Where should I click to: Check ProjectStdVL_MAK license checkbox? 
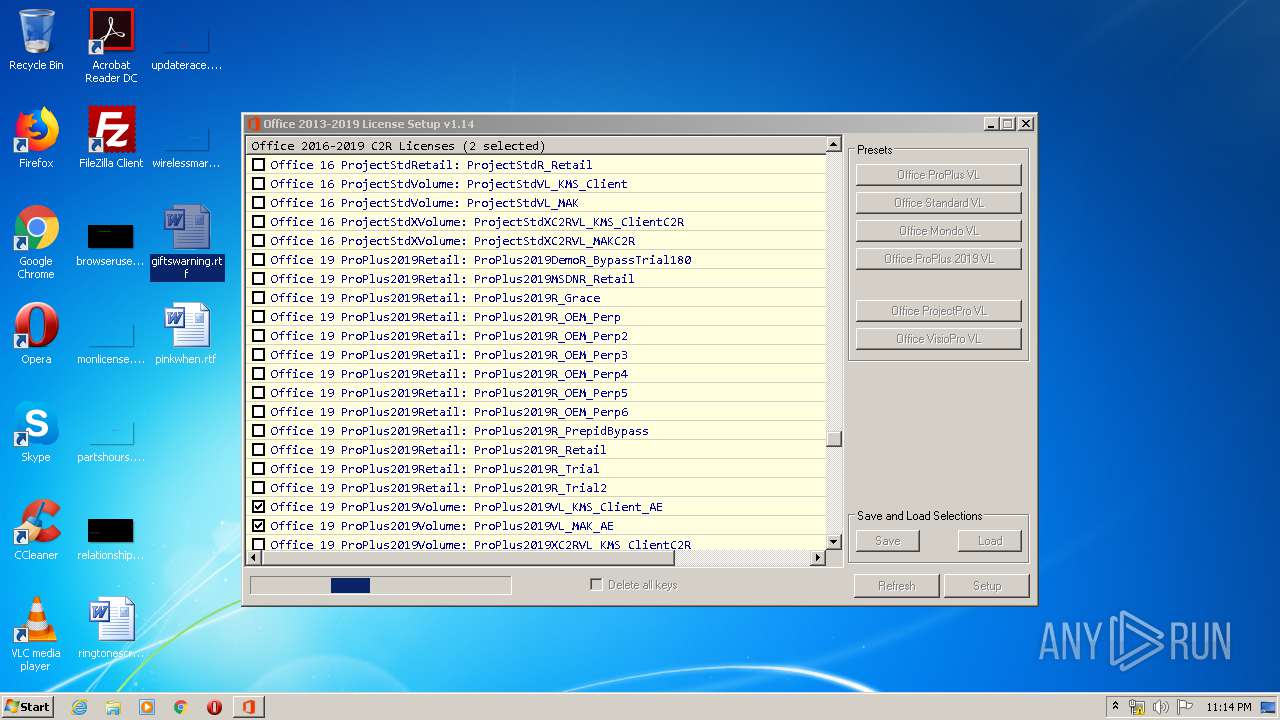point(259,203)
